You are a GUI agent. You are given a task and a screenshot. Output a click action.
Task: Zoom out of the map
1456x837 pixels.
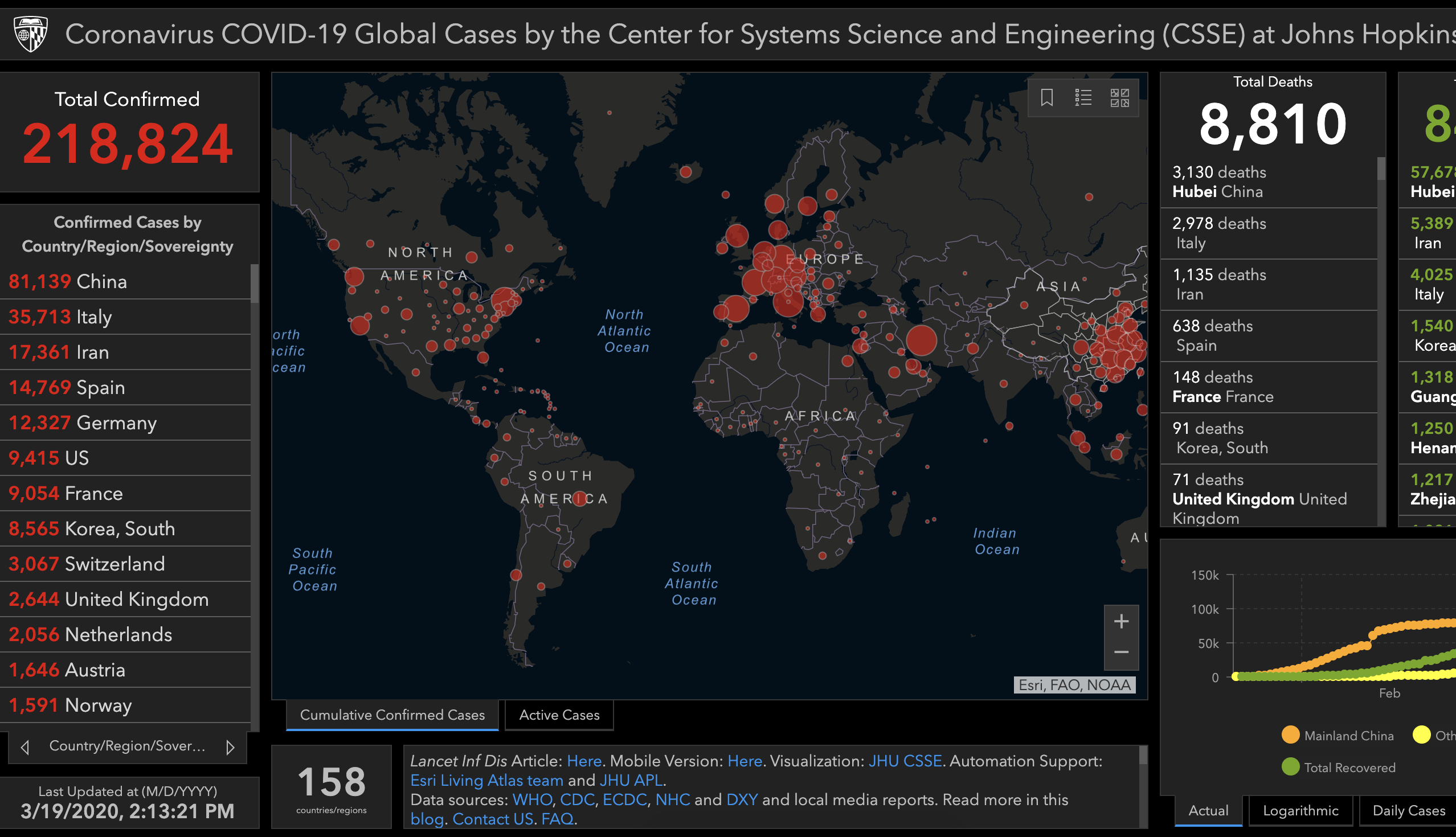coord(1120,653)
